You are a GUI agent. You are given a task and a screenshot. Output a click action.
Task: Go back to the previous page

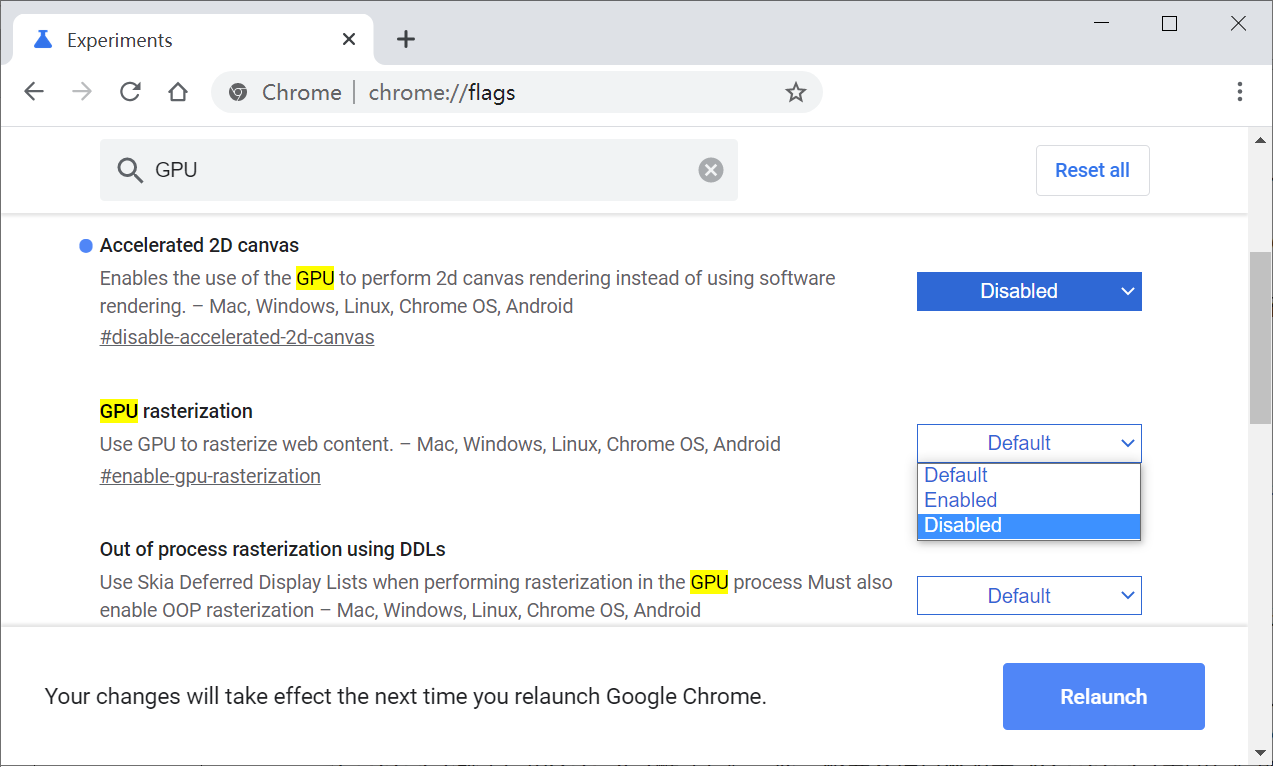[34, 92]
